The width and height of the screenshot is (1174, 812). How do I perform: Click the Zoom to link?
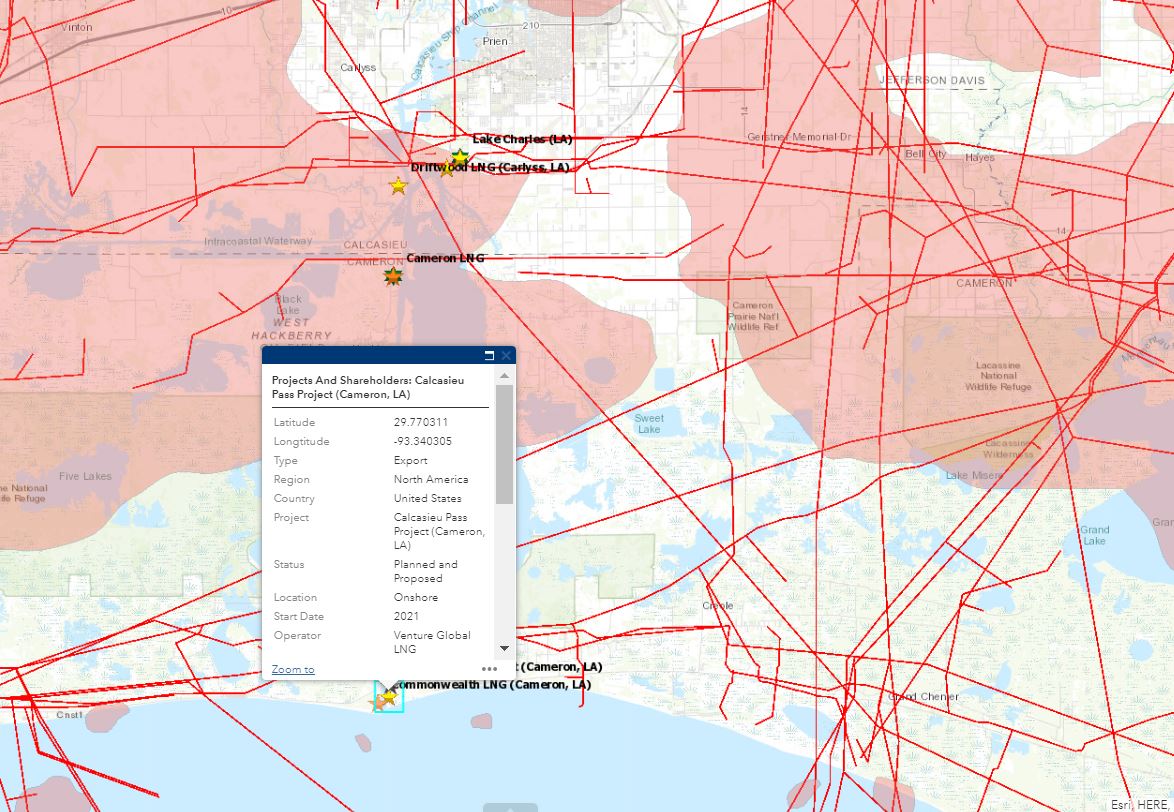tap(293, 669)
